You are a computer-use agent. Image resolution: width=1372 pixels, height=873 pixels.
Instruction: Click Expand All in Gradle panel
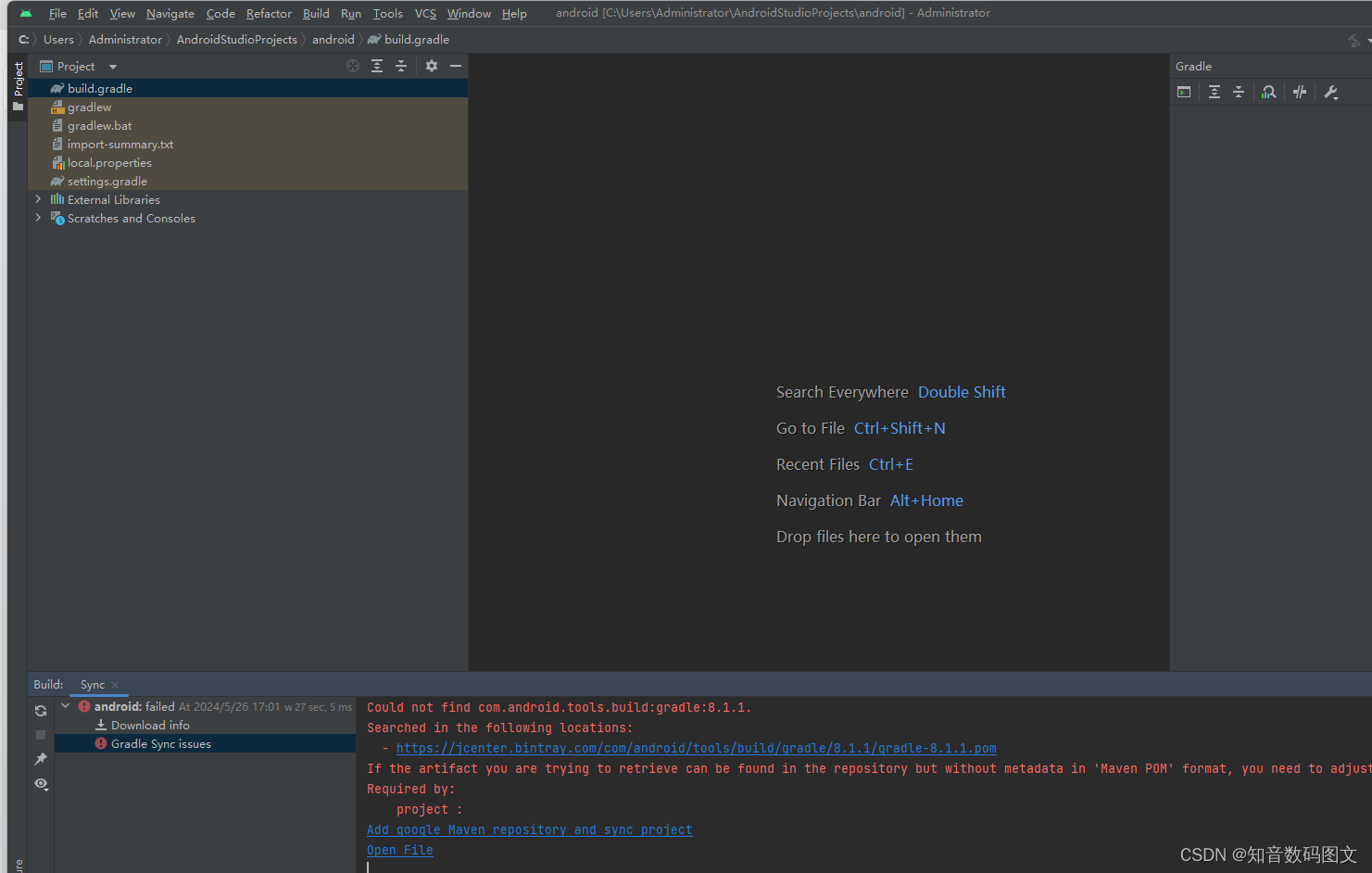pos(1215,92)
